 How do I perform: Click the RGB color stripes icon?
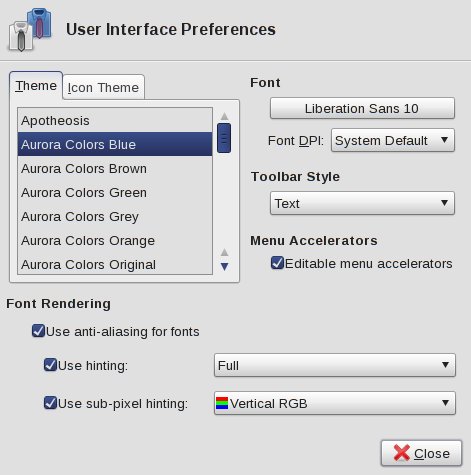(222, 403)
